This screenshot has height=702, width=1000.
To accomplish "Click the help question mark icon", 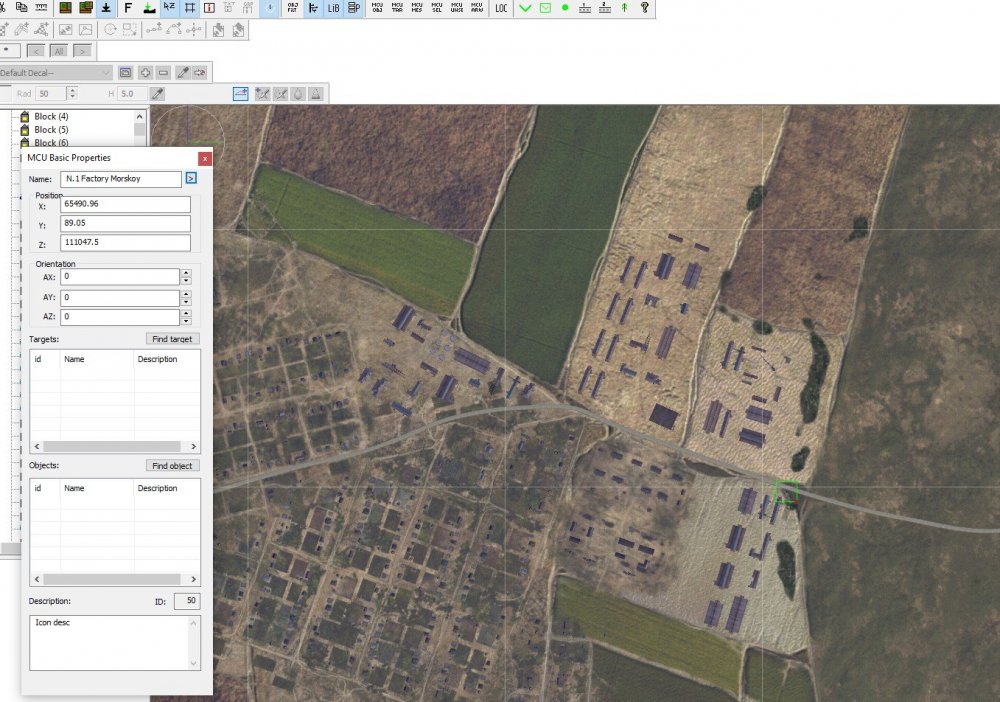I will coord(645,8).
